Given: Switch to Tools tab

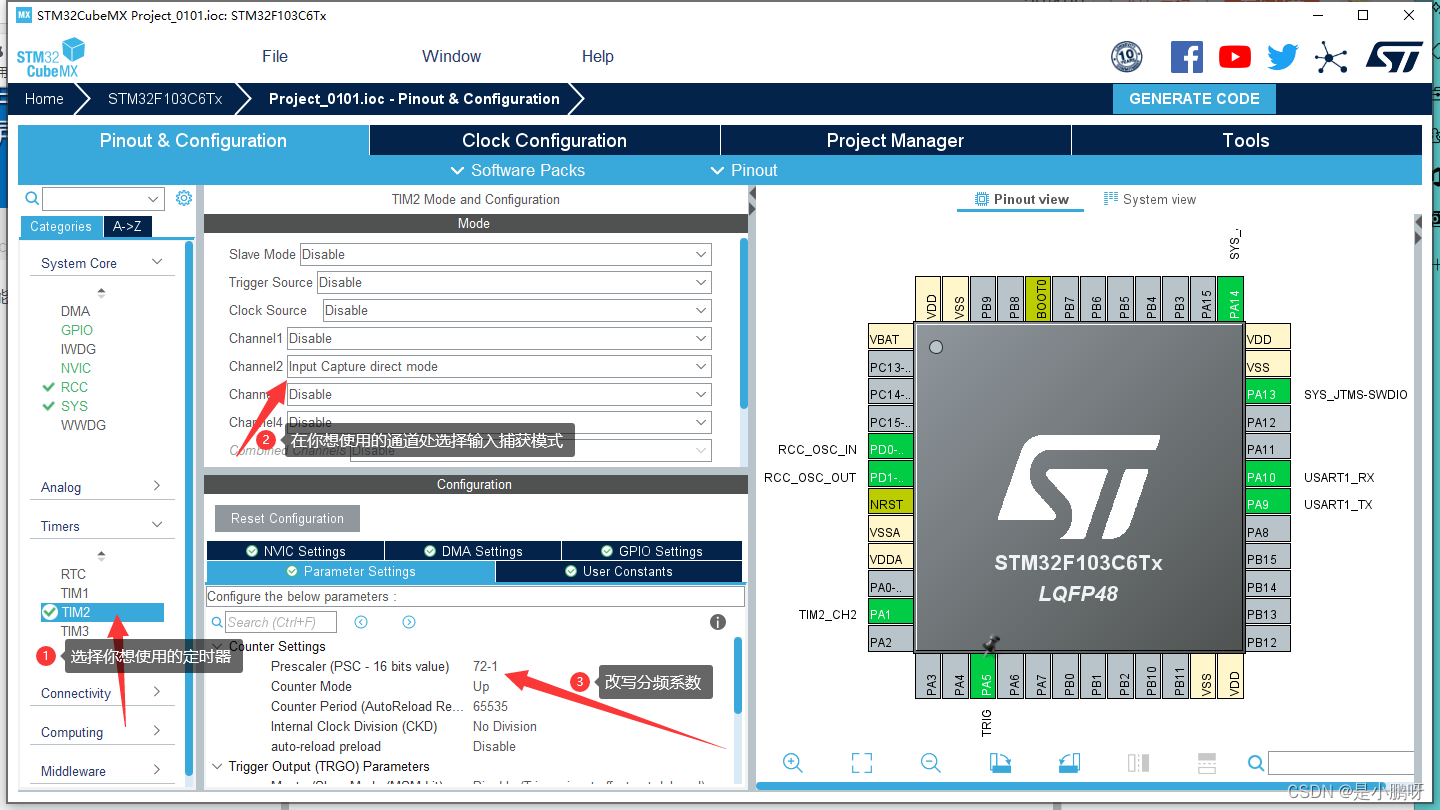Looking at the screenshot, I should point(1246,141).
